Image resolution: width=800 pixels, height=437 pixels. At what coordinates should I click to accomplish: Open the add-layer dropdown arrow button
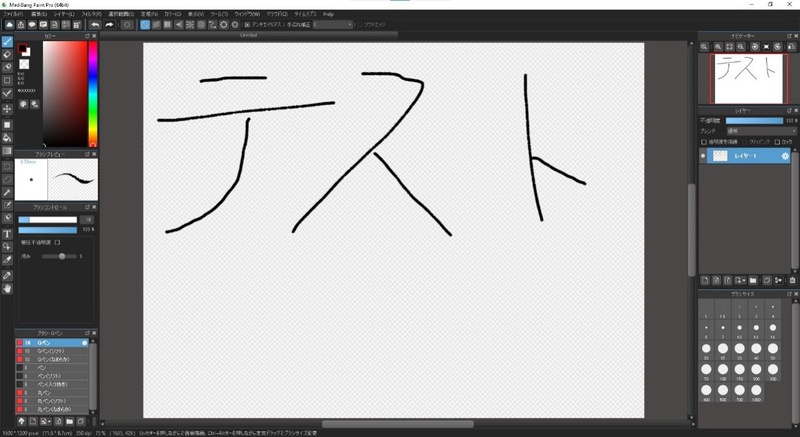(741, 280)
